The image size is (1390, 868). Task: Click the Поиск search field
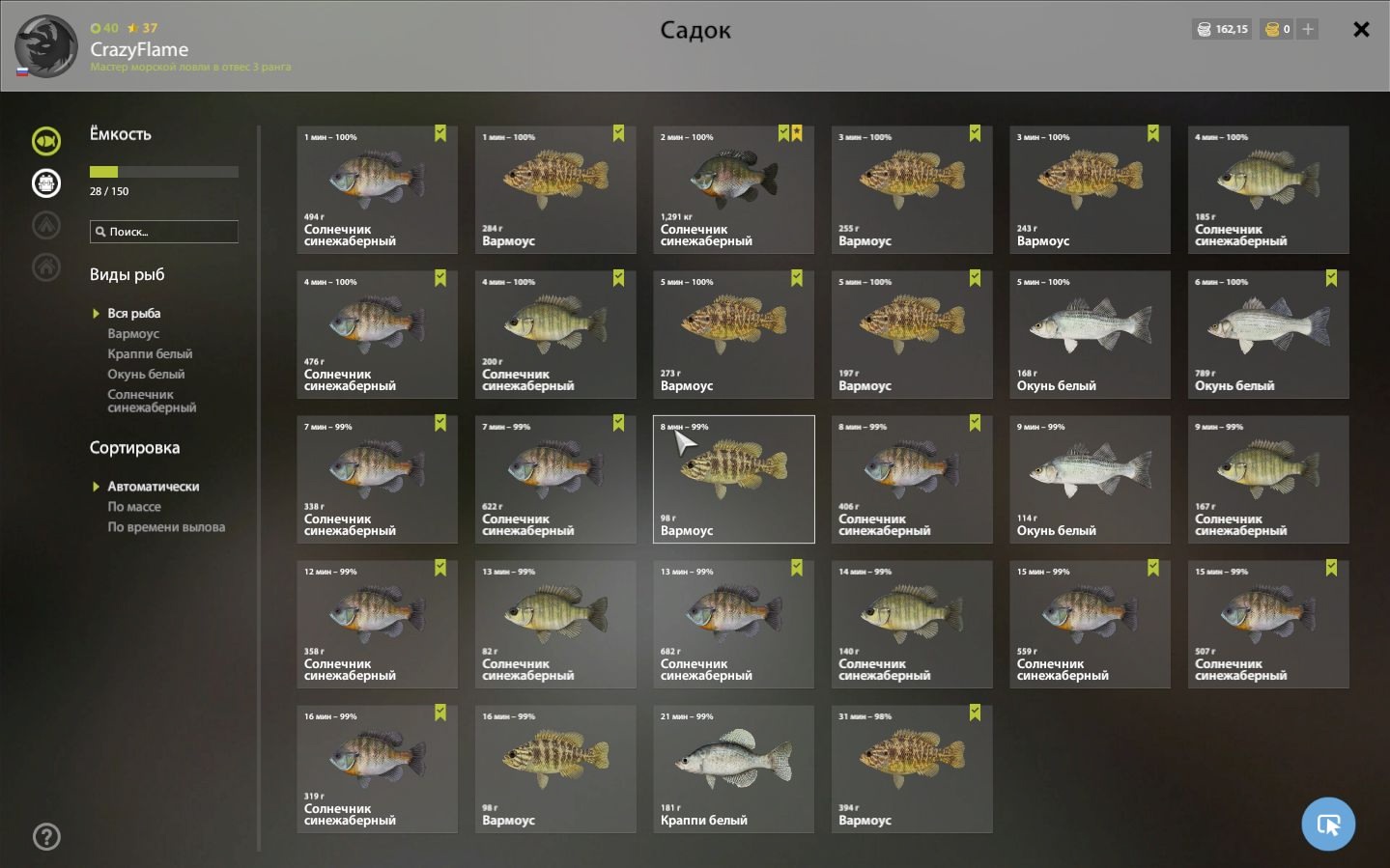click(x=163, y=232)
